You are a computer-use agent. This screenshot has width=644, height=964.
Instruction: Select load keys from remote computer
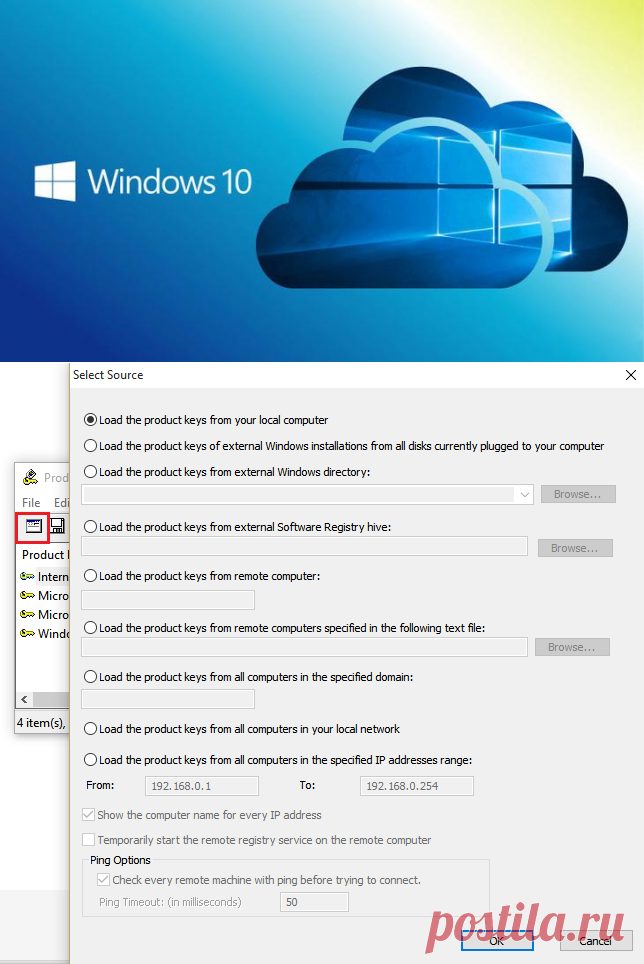click(x=90, y=576)
